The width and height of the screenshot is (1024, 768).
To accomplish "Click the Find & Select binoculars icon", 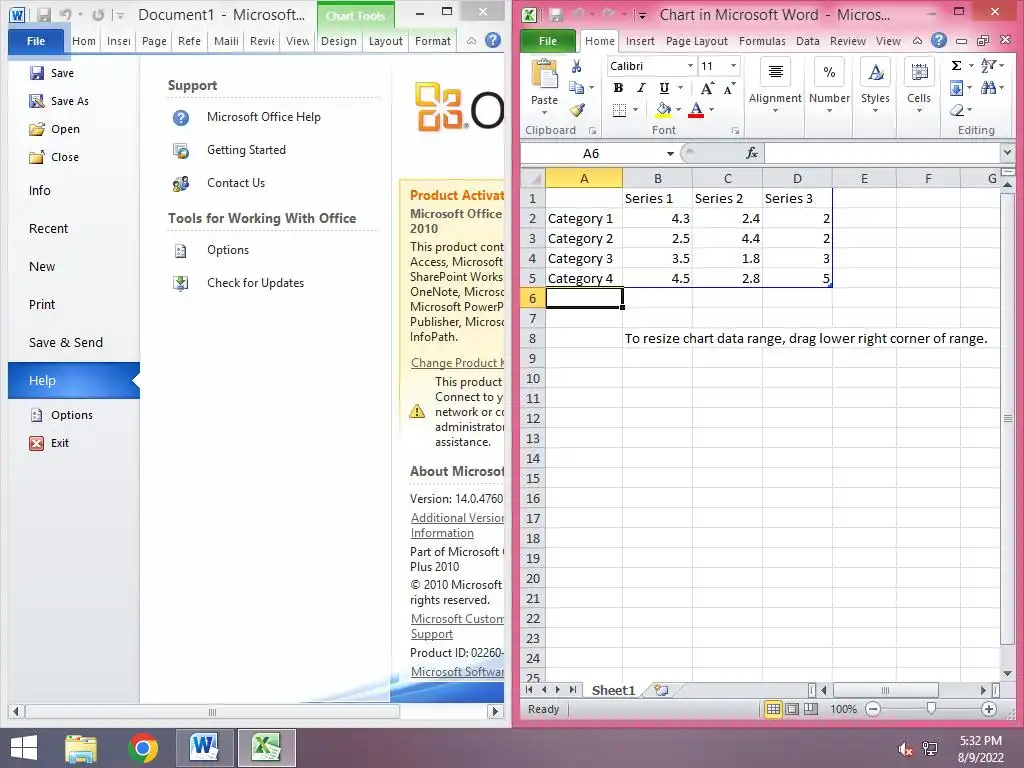I will [x=988, y=88].
